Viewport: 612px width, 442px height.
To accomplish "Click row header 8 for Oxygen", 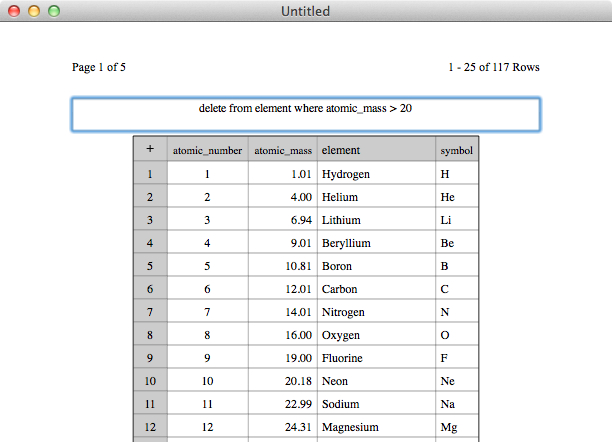I will 150,335.
